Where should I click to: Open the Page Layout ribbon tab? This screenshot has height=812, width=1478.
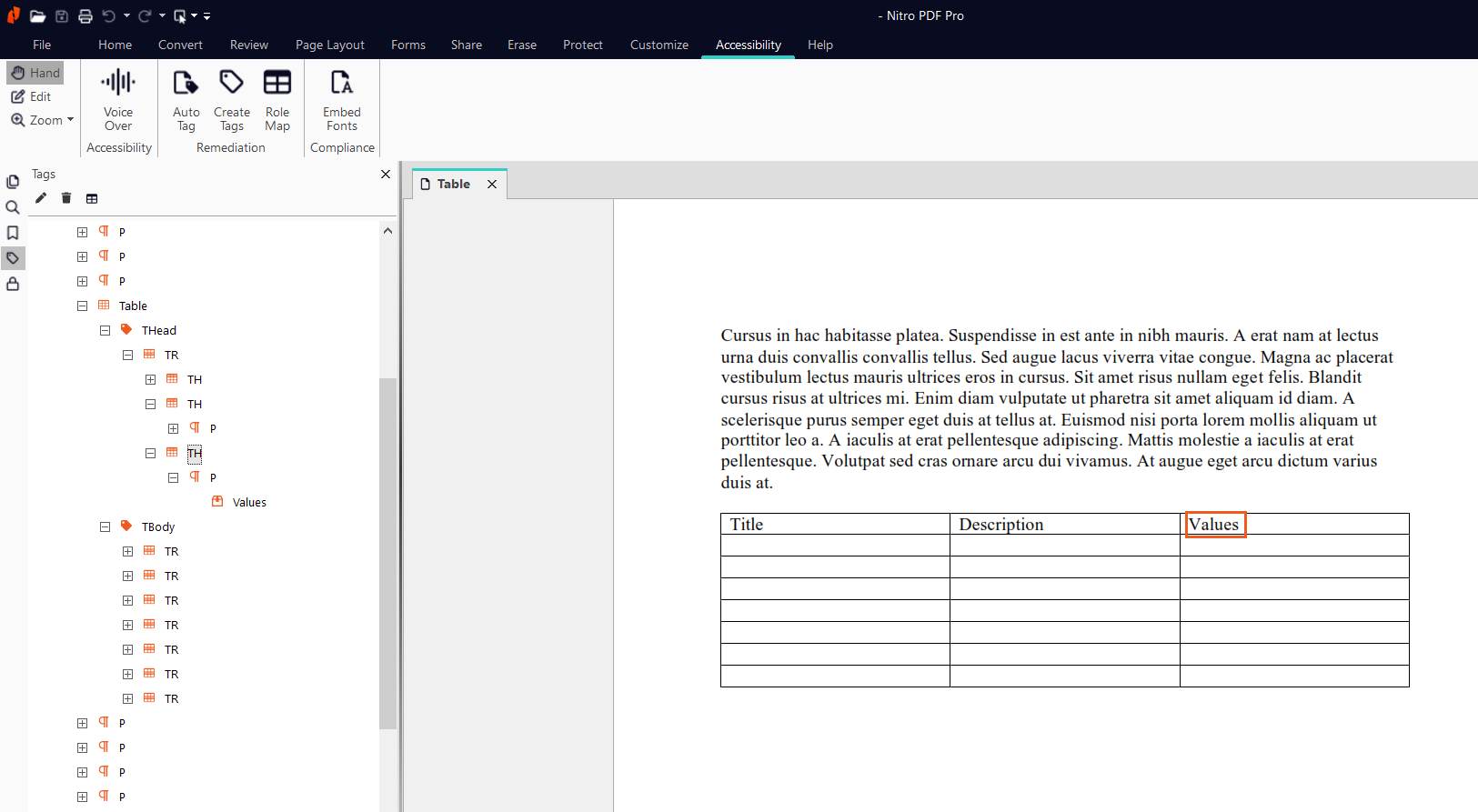pyautogui.click(x=329, y=45)
